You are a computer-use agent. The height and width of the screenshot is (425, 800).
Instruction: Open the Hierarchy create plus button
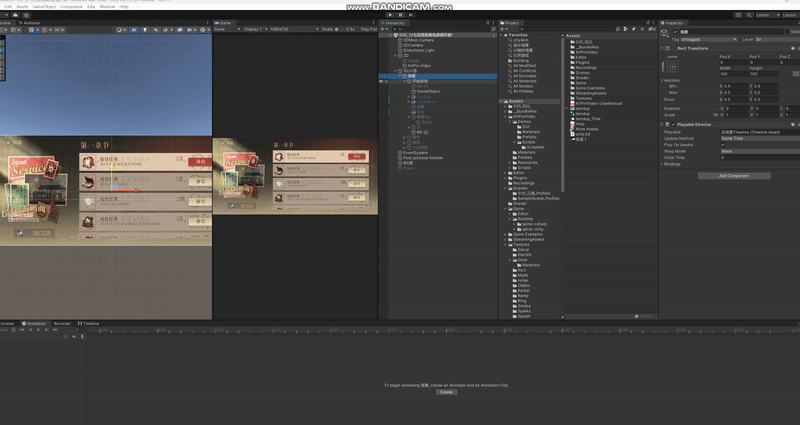click(x=384, y=29)
